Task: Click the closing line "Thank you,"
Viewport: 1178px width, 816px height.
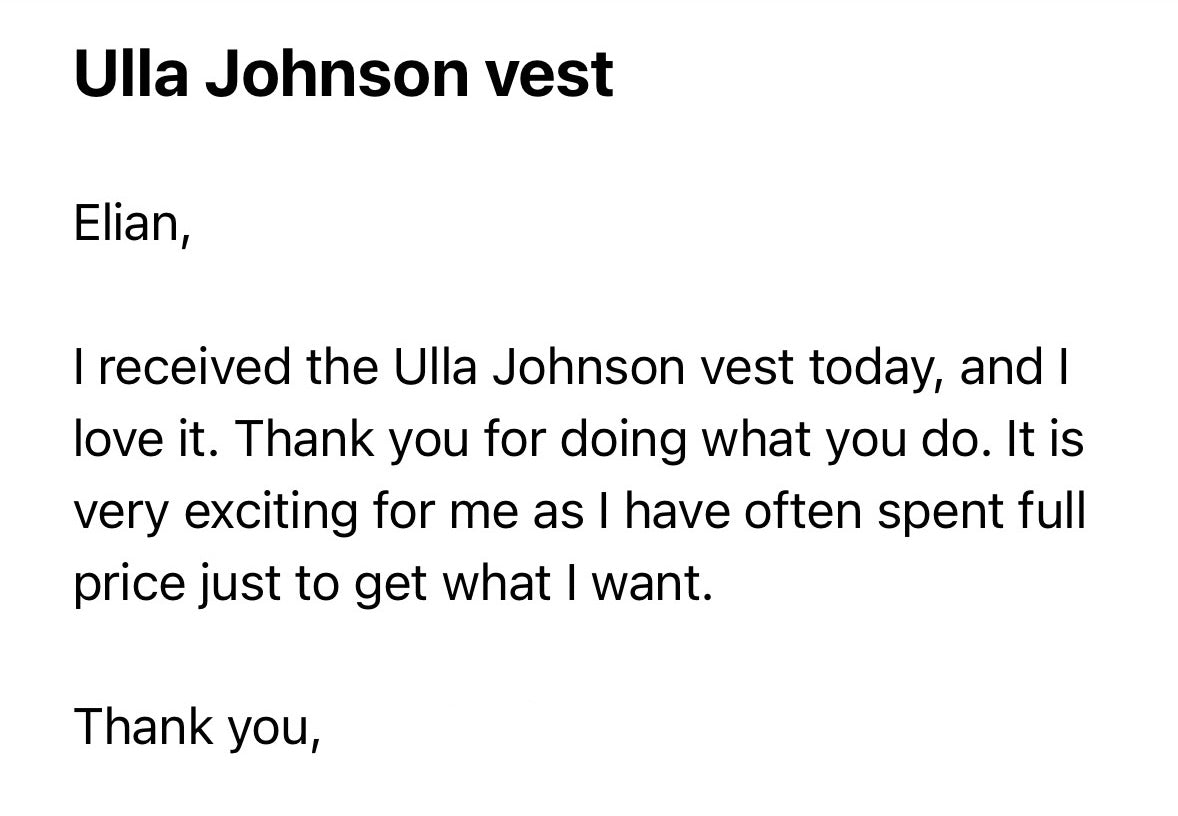Action: coord(198,729)
